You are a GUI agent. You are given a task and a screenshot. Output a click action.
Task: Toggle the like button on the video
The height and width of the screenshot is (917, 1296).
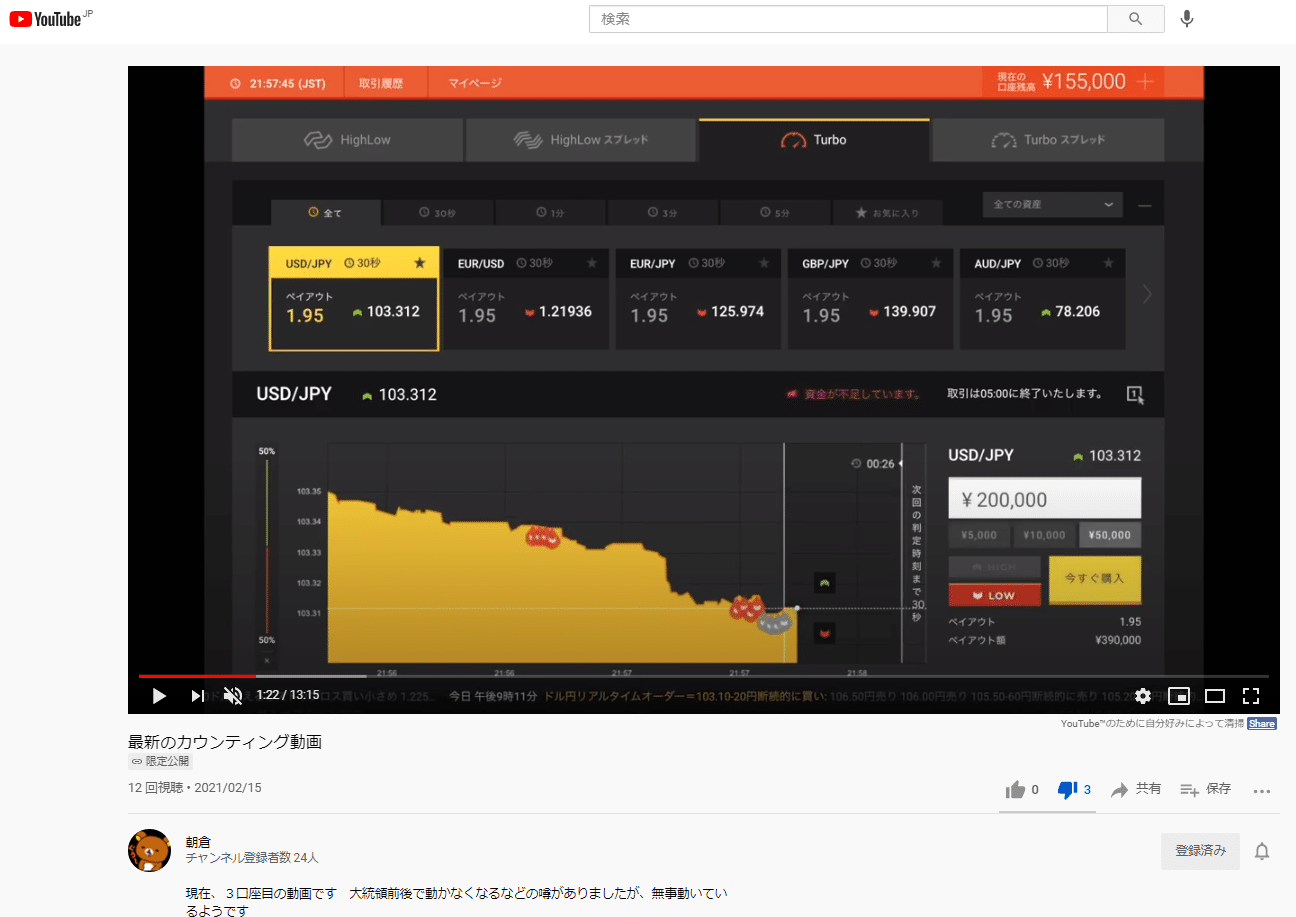click(x=1015, y=789)
